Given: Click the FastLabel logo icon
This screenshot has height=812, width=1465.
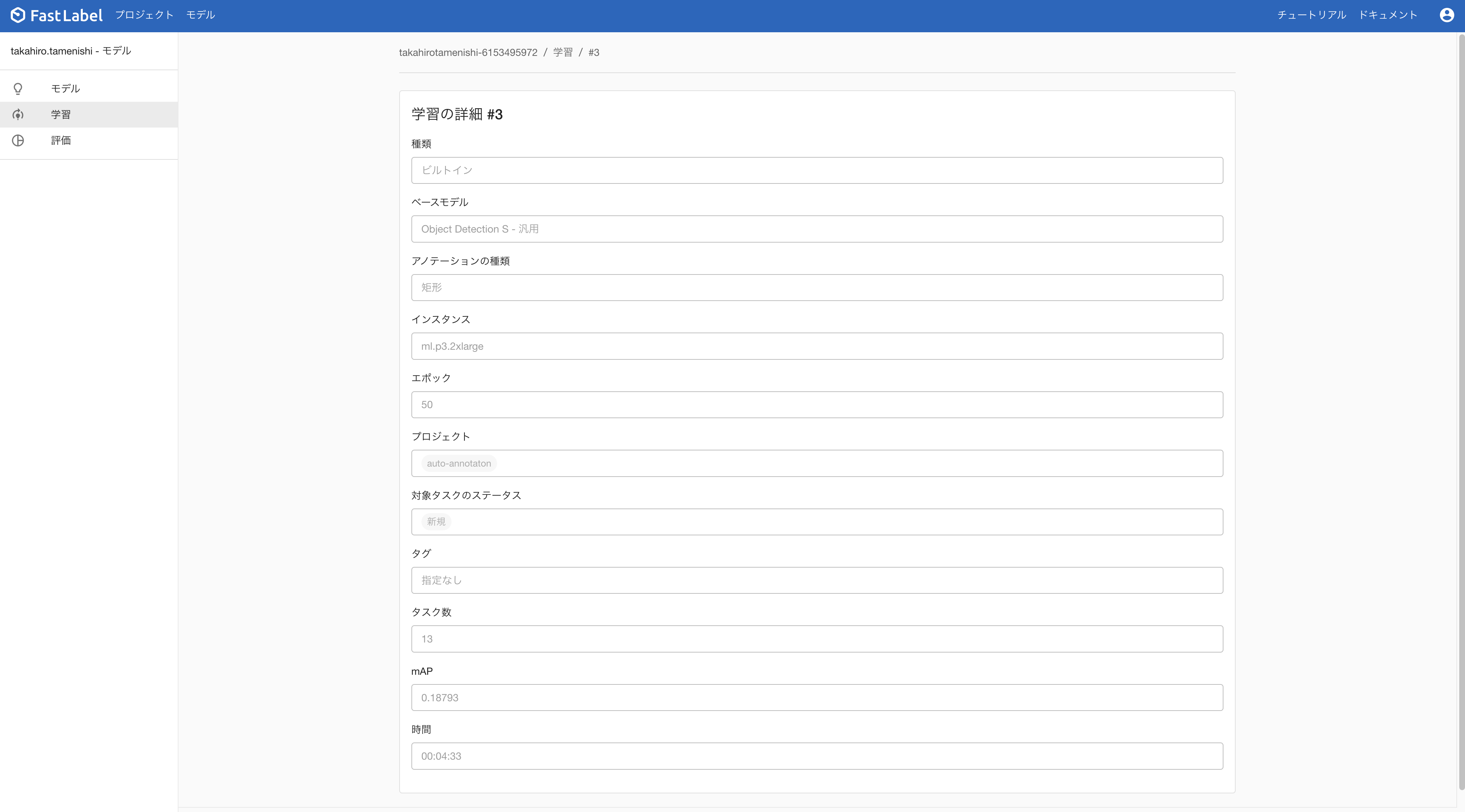Looking at the screenshot, I should coord(18,15).
